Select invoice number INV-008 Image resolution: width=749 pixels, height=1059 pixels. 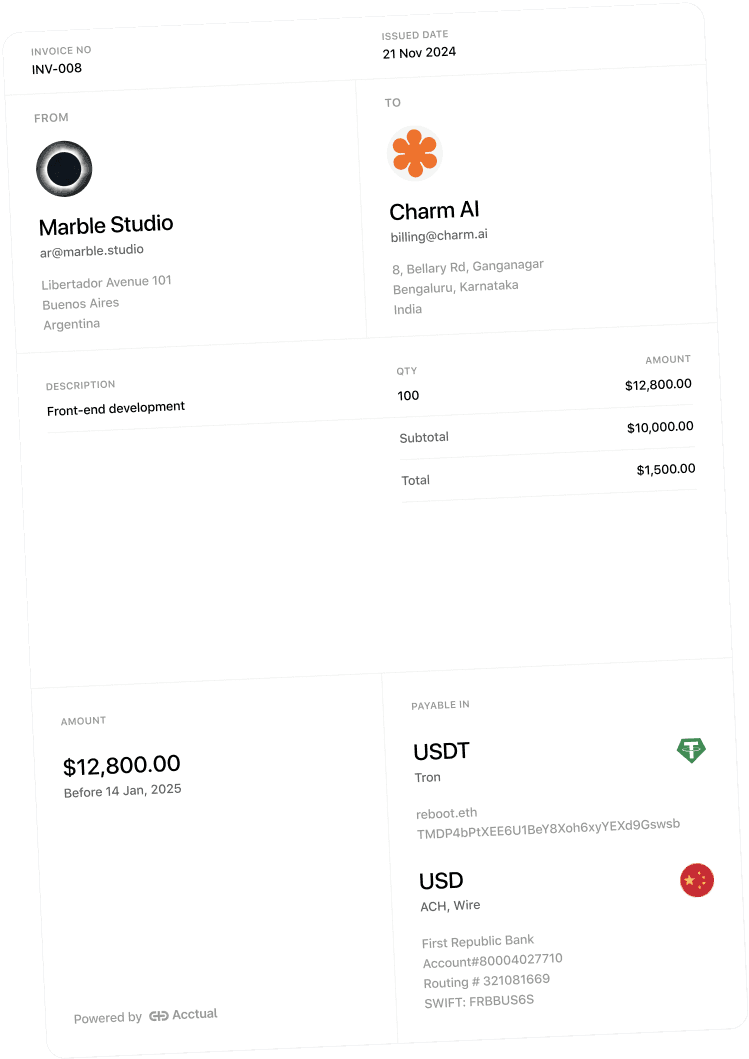click(x=57, y=69)
